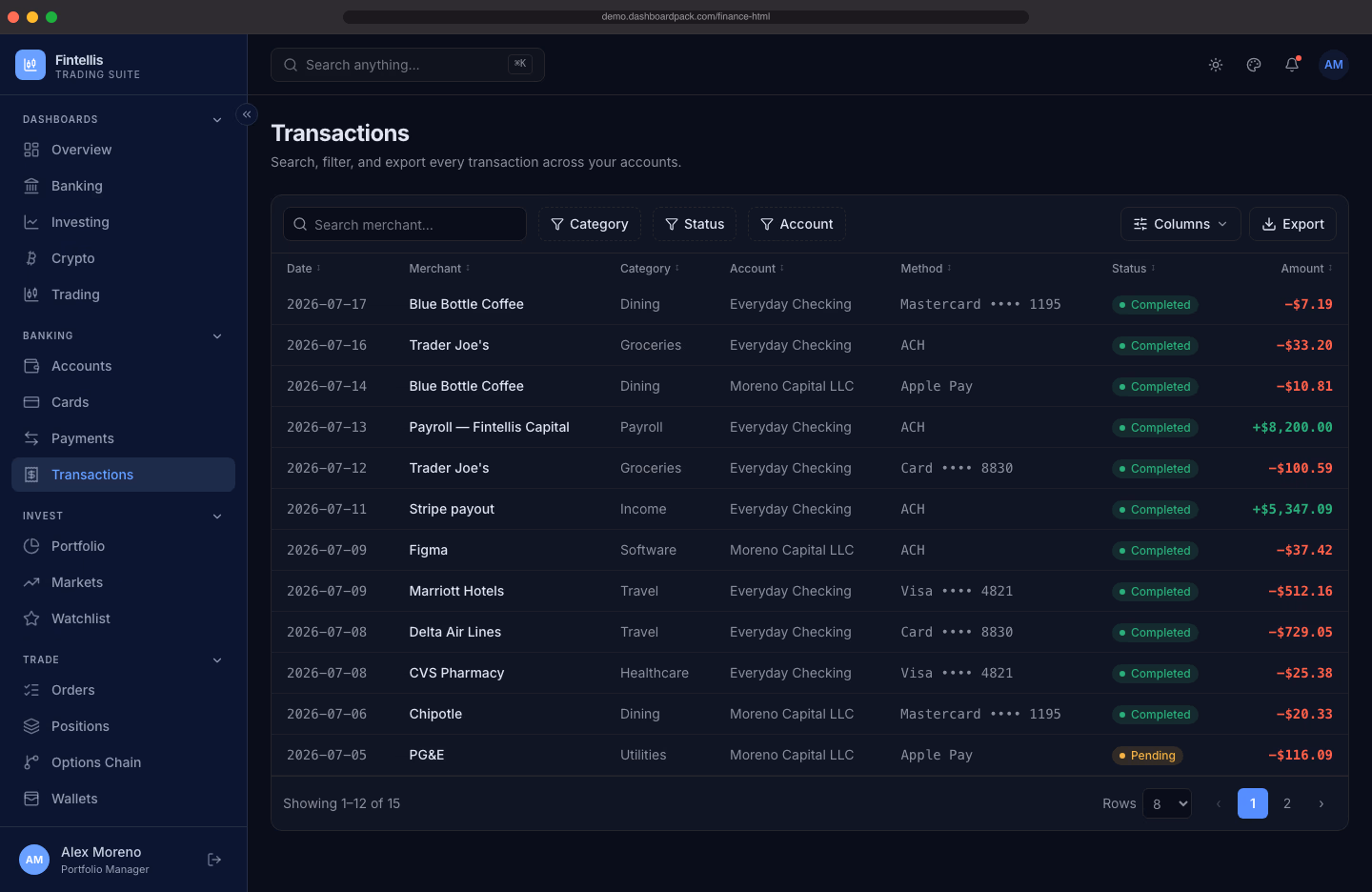Toggle light theme sun icon
Screen dimensions: 1372x892
(1216, 65)
